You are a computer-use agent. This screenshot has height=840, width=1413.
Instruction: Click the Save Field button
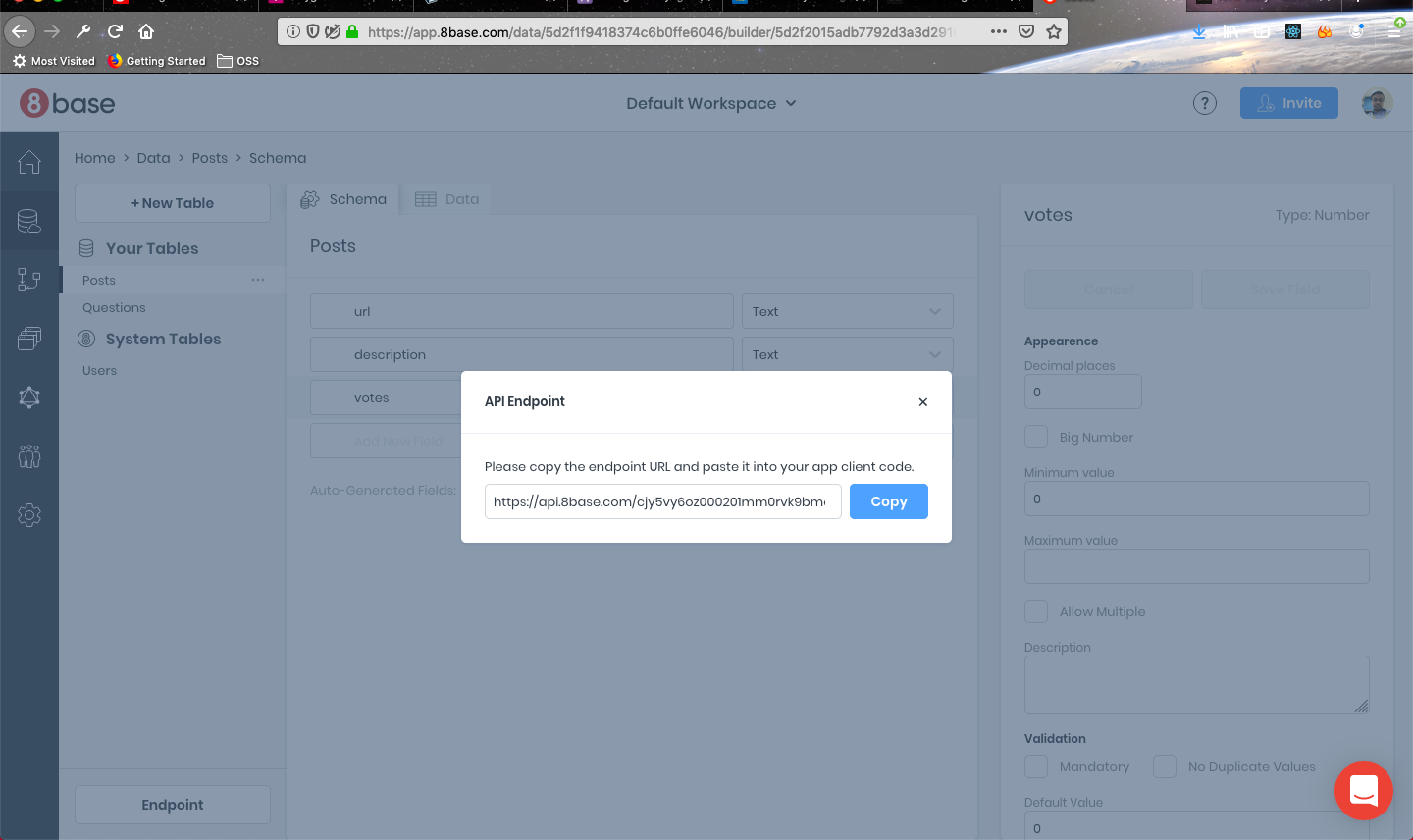1285,289
